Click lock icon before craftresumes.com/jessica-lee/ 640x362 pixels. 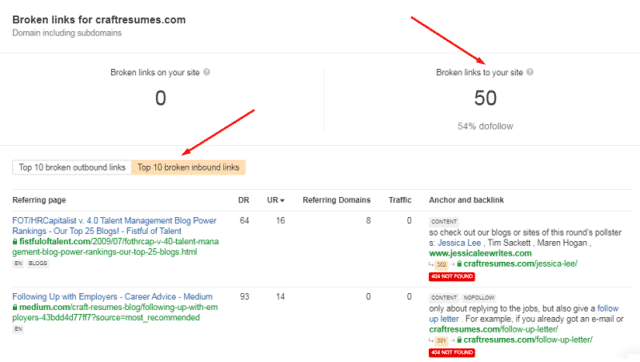click(x=459, y=264)
